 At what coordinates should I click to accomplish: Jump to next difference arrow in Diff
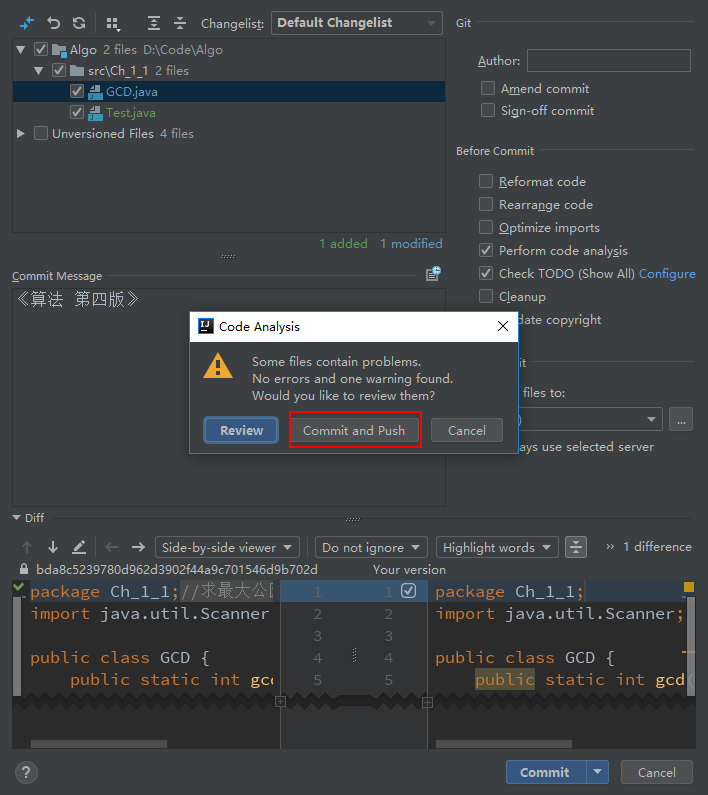click(53, 547)
